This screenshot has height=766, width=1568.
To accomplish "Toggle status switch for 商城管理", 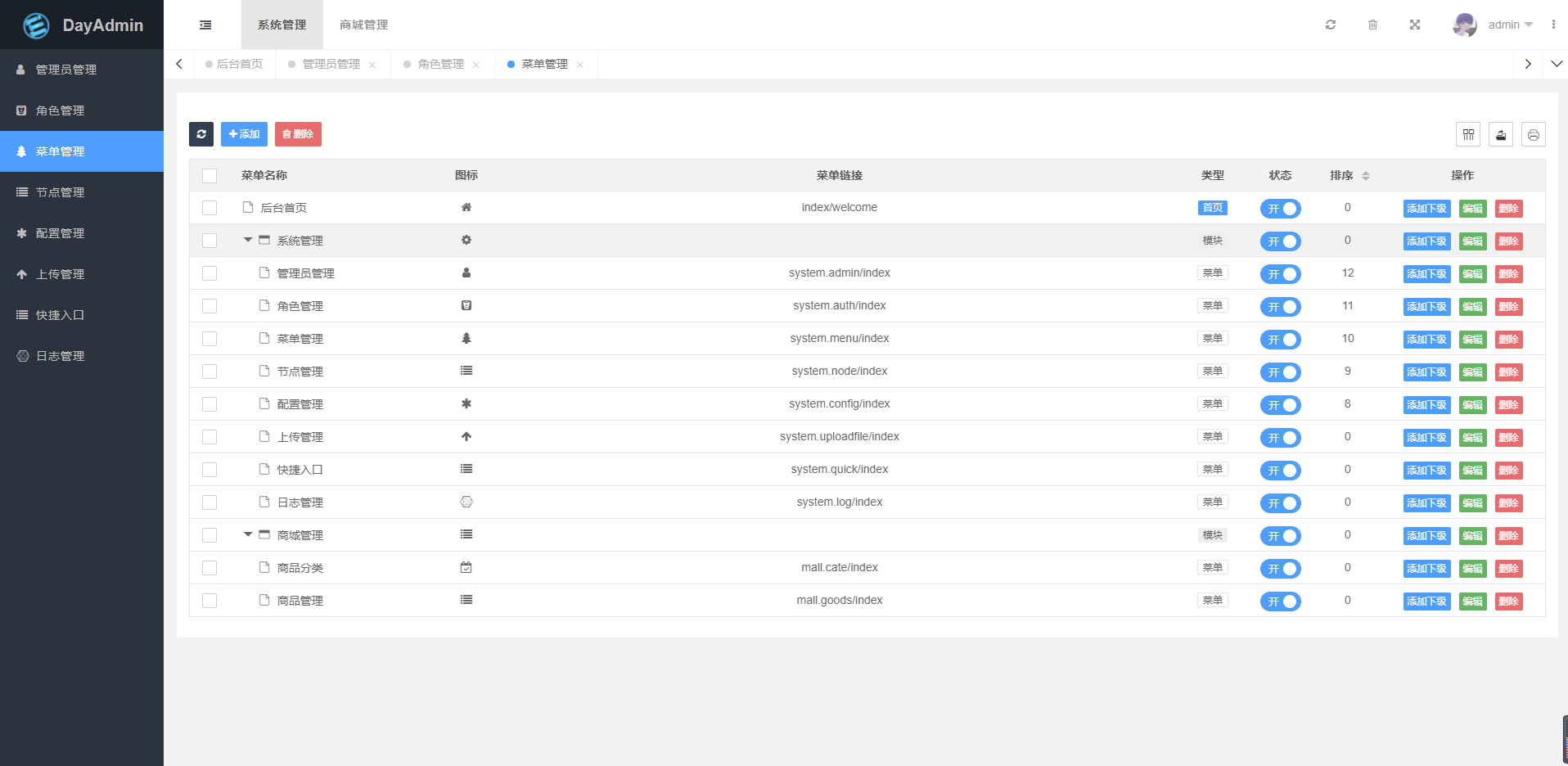I will [x=1280, y=536].
